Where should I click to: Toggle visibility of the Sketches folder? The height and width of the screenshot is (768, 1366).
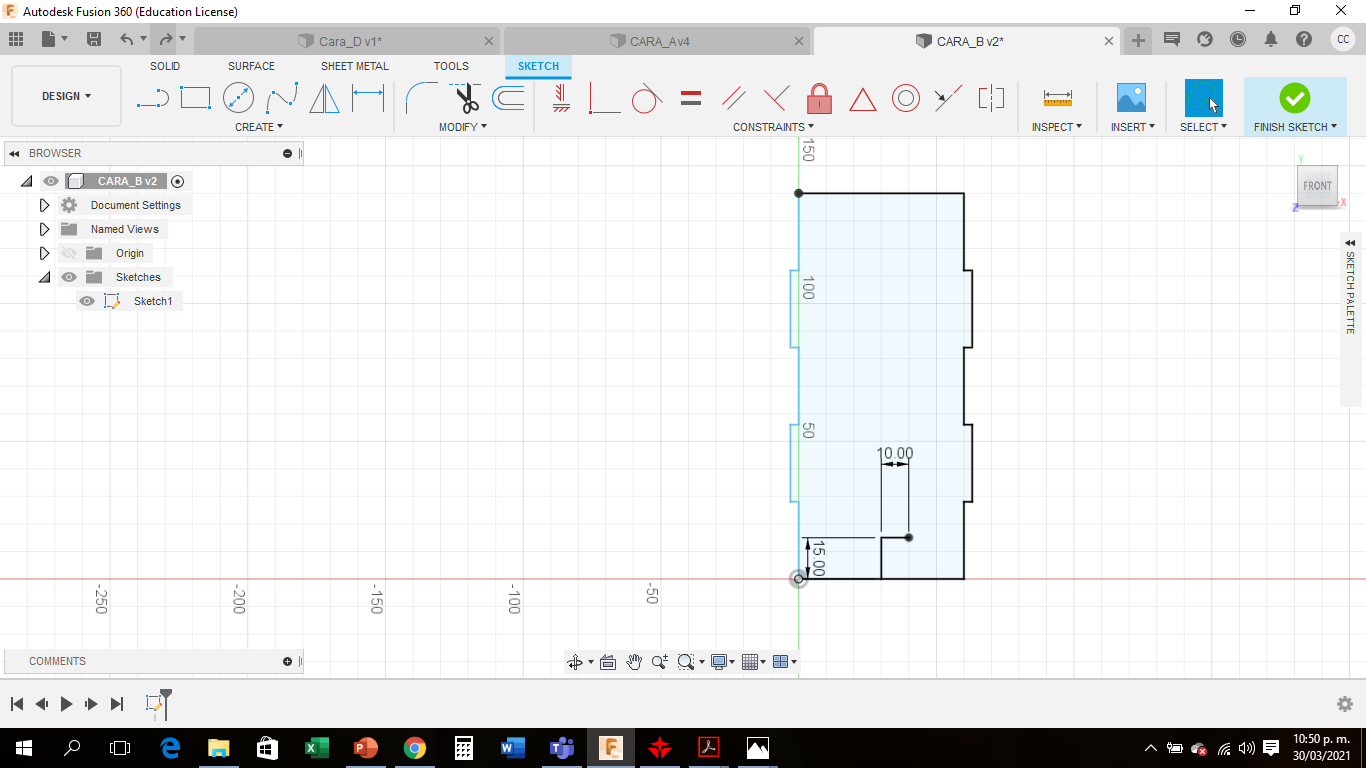(69, 277)
